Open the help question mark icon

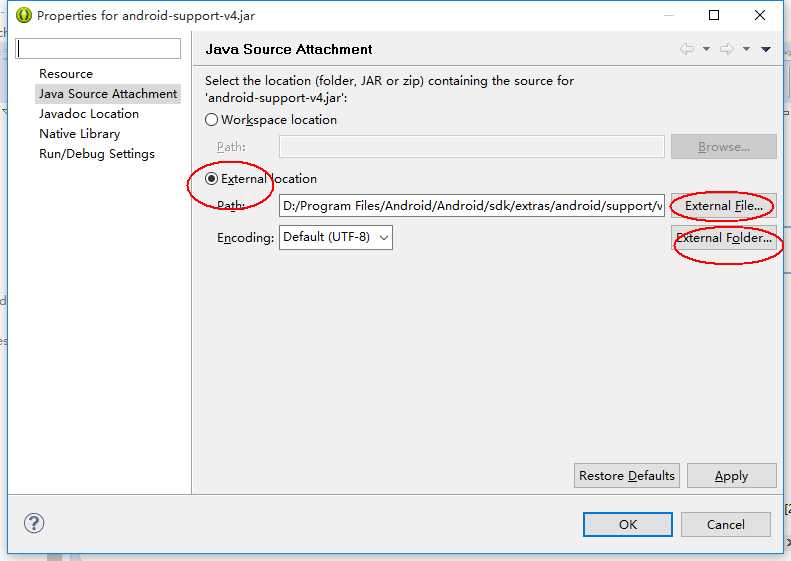[x=34, y=523]
